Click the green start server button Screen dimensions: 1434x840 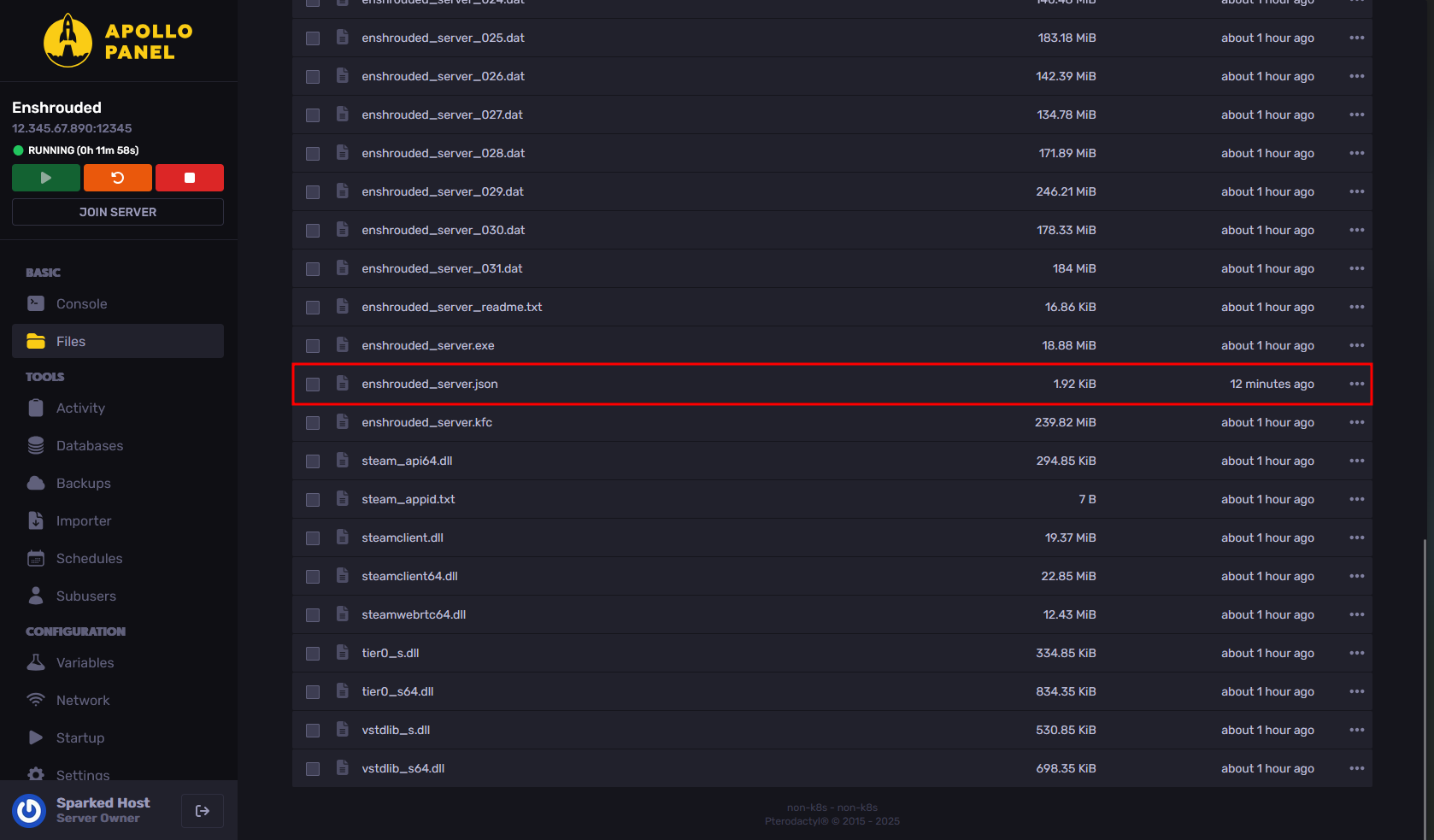(x=46, y=178)
